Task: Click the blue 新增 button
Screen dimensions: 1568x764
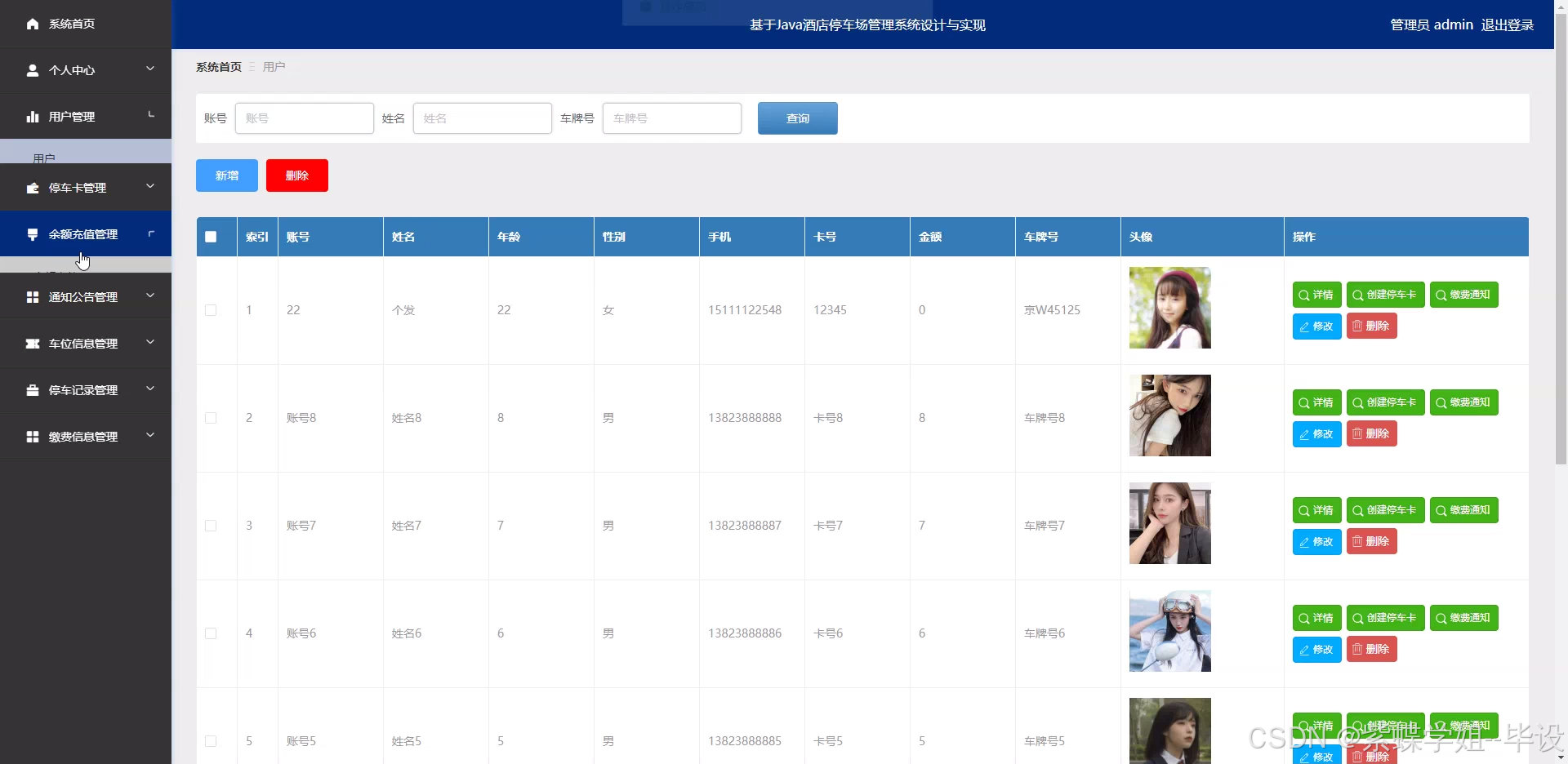Action: [227, 175]
